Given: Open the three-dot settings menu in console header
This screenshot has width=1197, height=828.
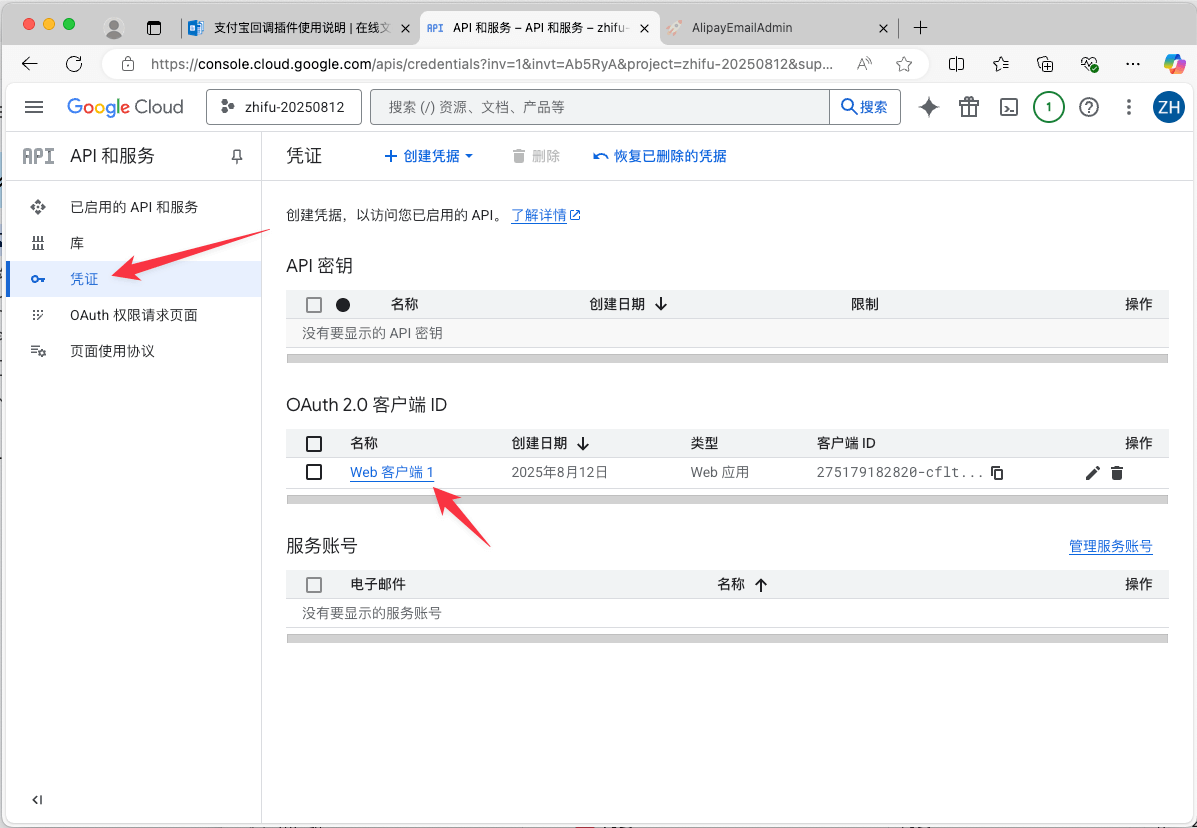Looking at the screenshot, I should pos(1128,108).
